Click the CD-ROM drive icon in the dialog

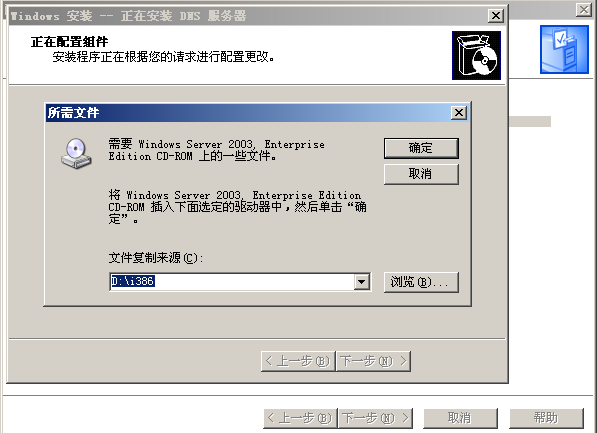(x=76, y=153)
